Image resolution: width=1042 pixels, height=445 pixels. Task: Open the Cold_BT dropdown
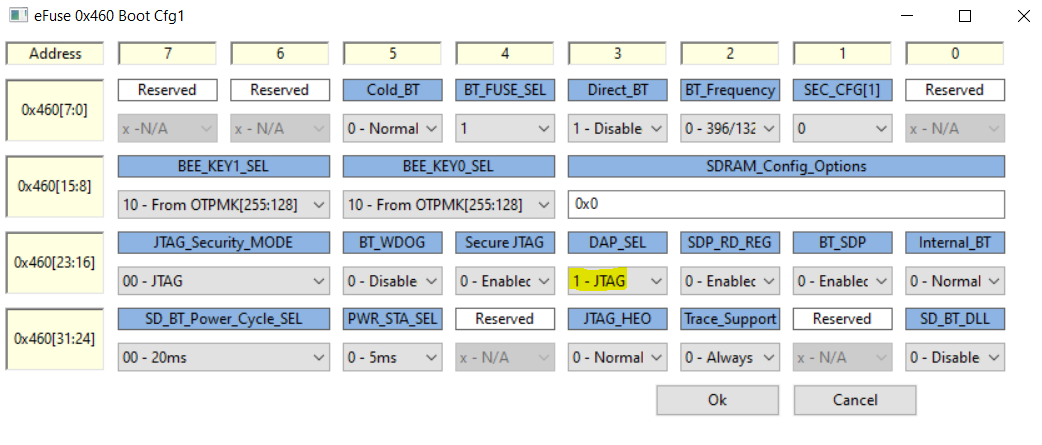392,128
